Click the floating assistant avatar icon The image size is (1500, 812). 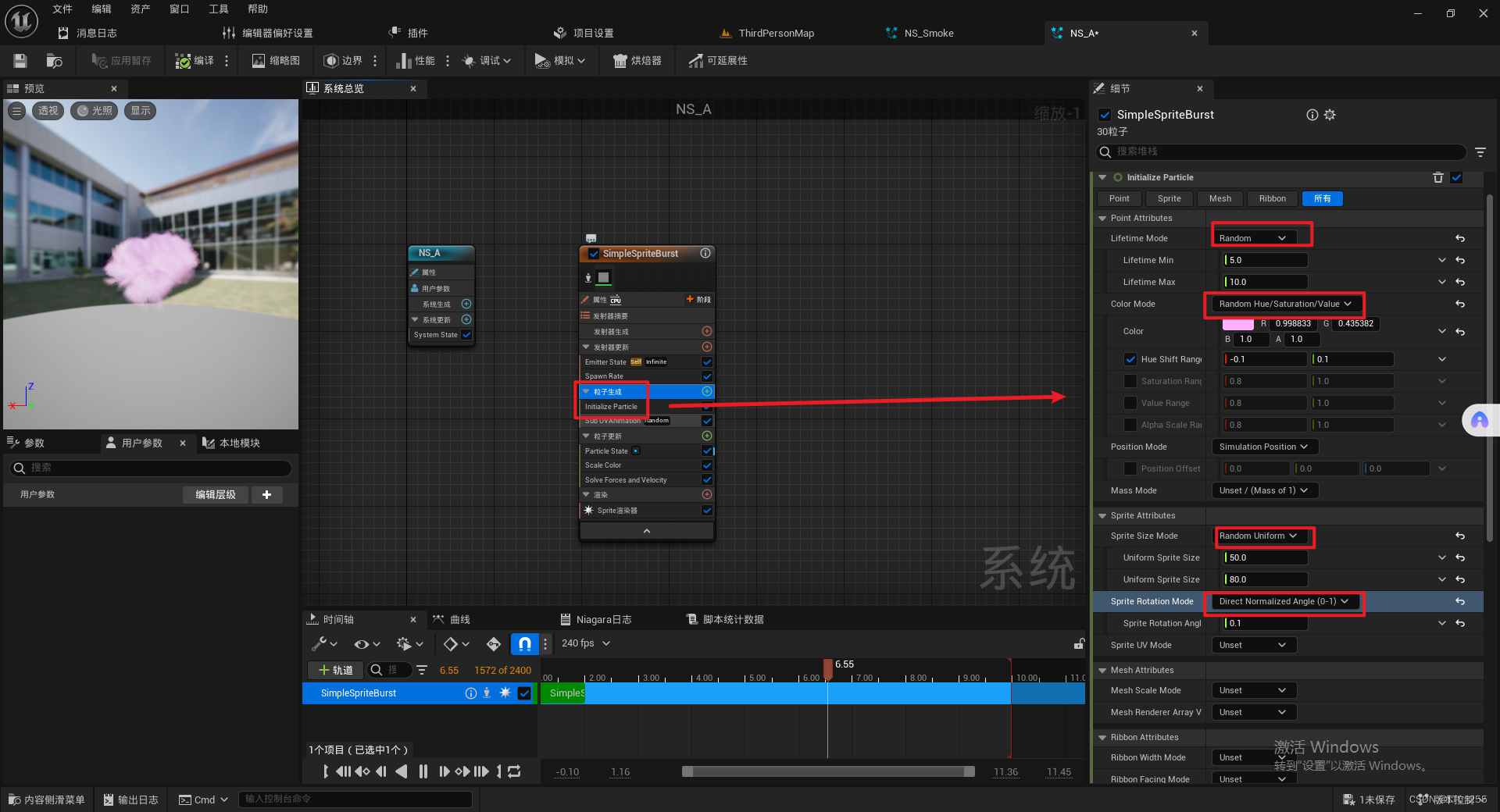pyautogui.click(x=1480, y=421)
